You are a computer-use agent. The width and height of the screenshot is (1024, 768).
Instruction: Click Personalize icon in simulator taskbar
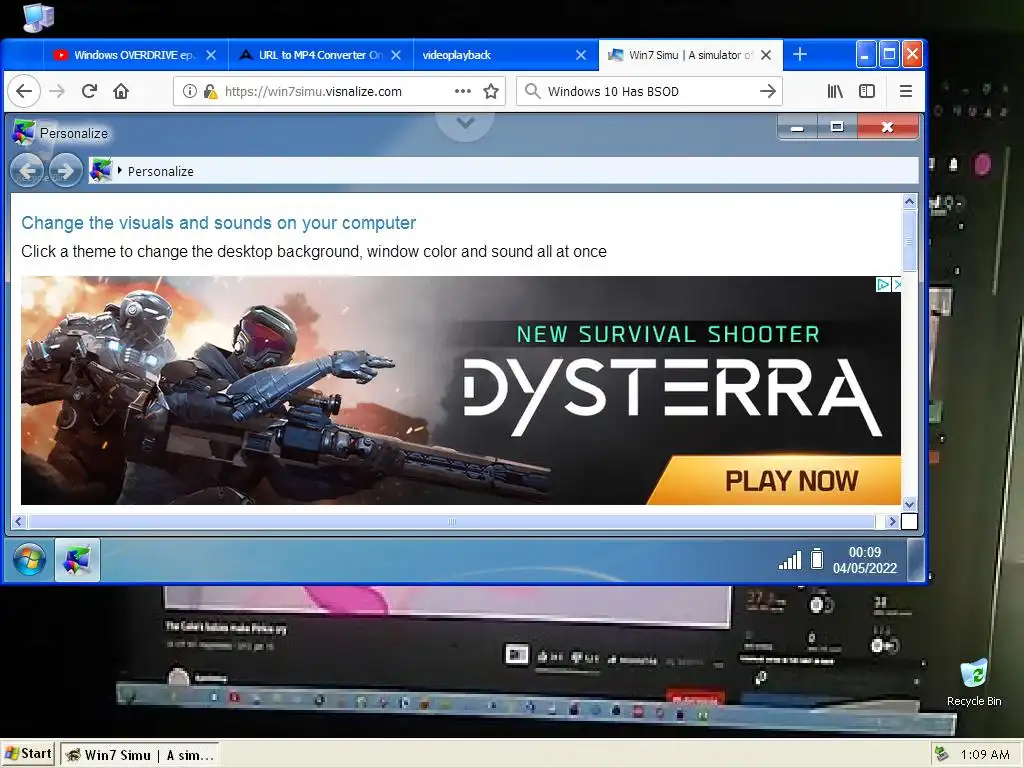[77, 560]
